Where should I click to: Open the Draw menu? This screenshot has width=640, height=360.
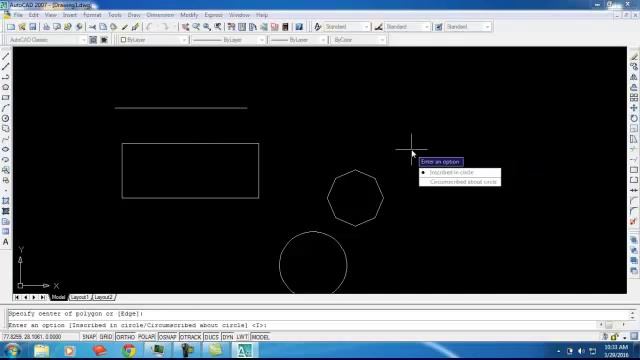click(x=134, y=15)
